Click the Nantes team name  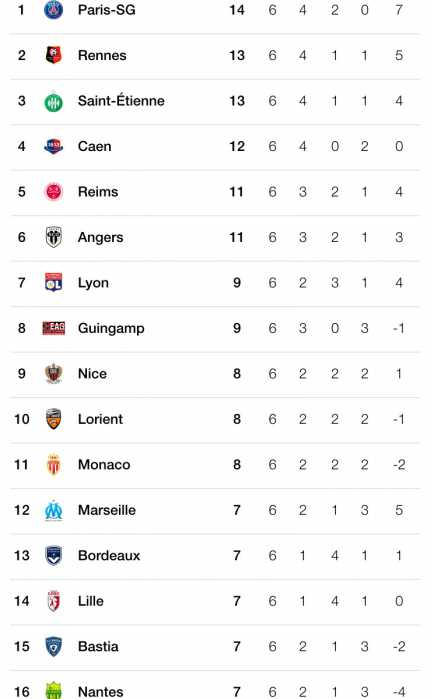pos(101,691)
